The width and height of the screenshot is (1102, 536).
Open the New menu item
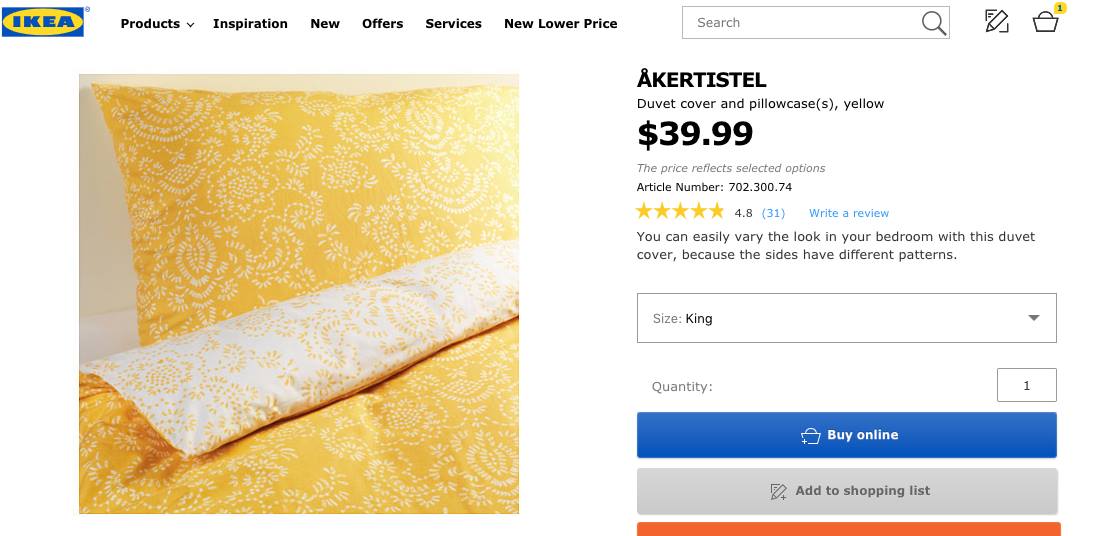(x=325, y=23)
